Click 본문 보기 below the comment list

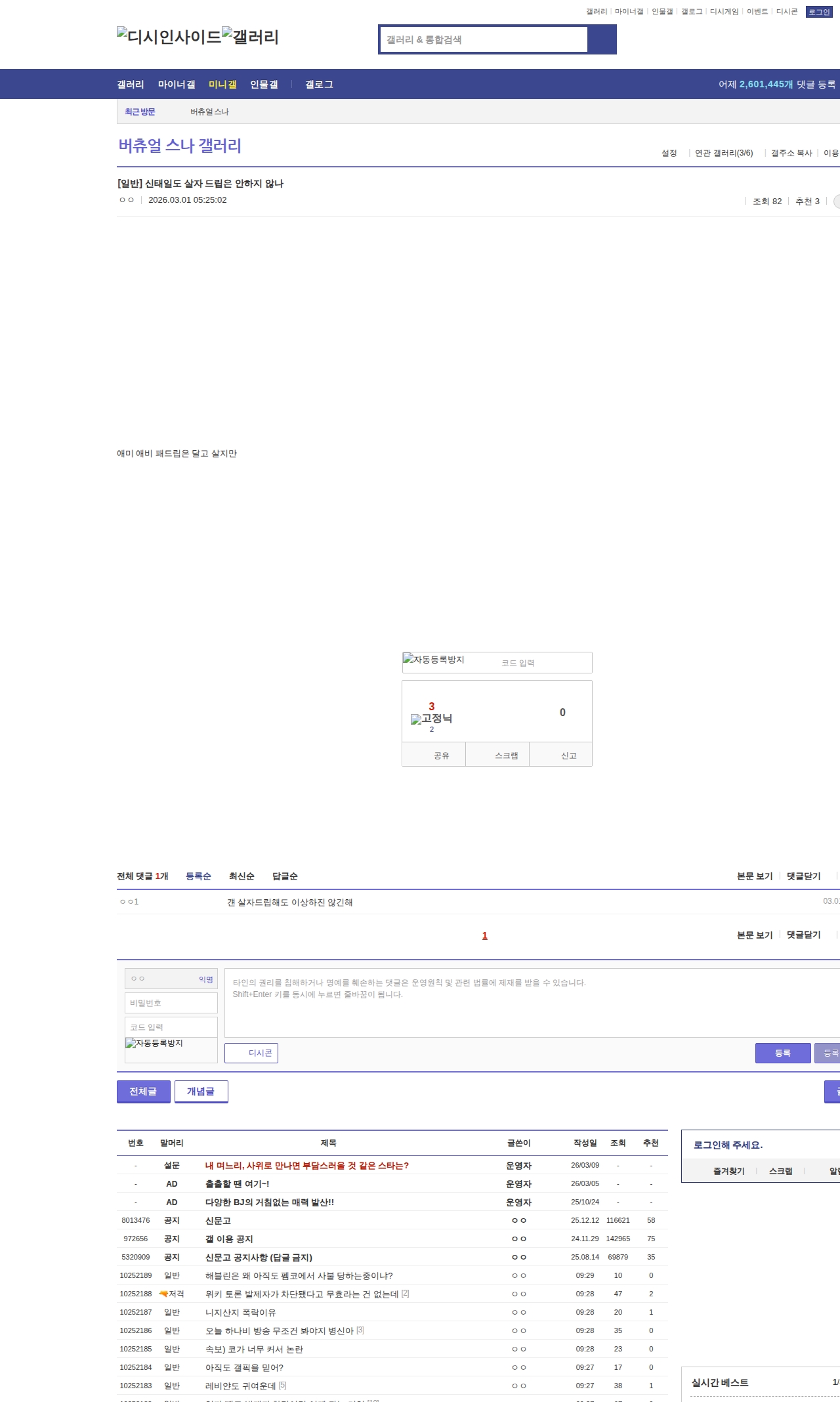coord(755,935)
